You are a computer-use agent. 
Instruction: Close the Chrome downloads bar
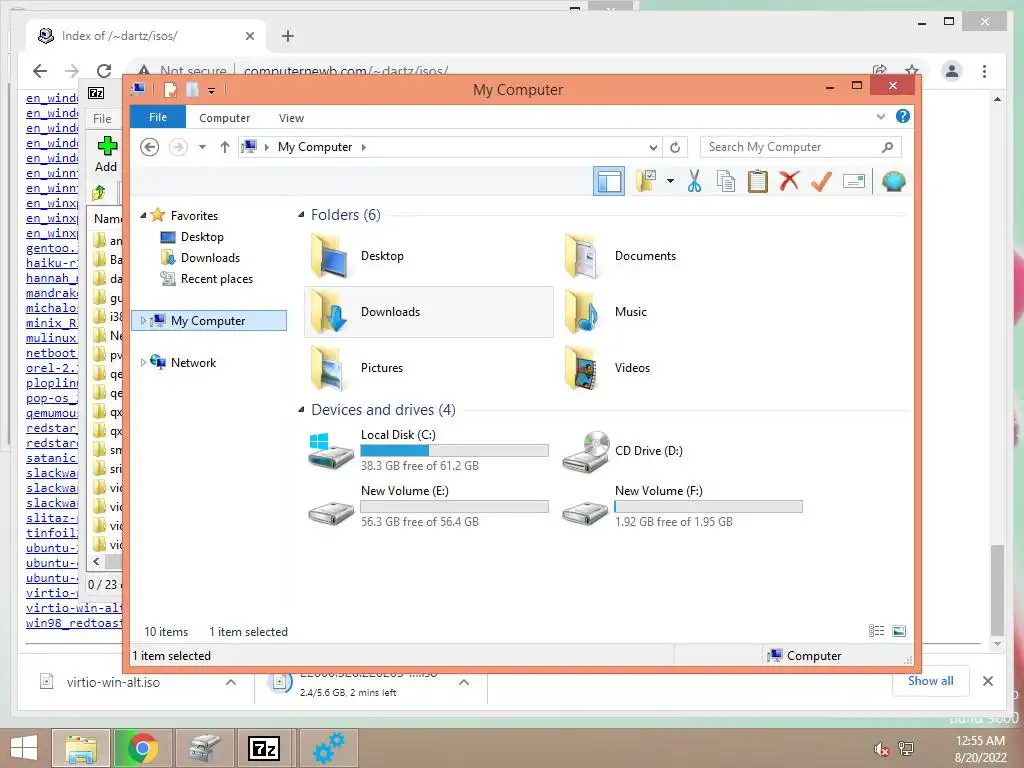(x=988, y=681)
